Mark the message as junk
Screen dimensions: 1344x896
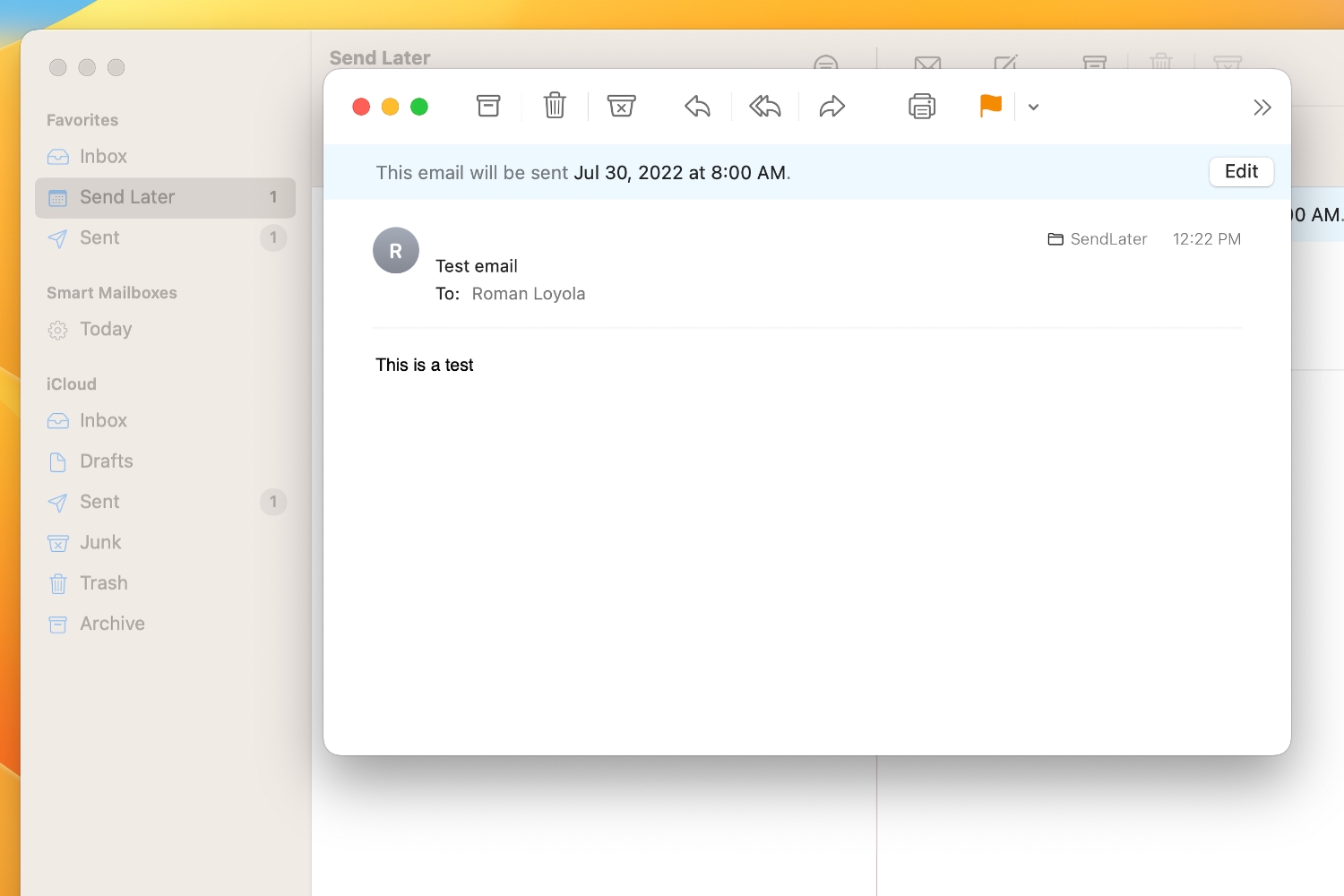(622, 106)
